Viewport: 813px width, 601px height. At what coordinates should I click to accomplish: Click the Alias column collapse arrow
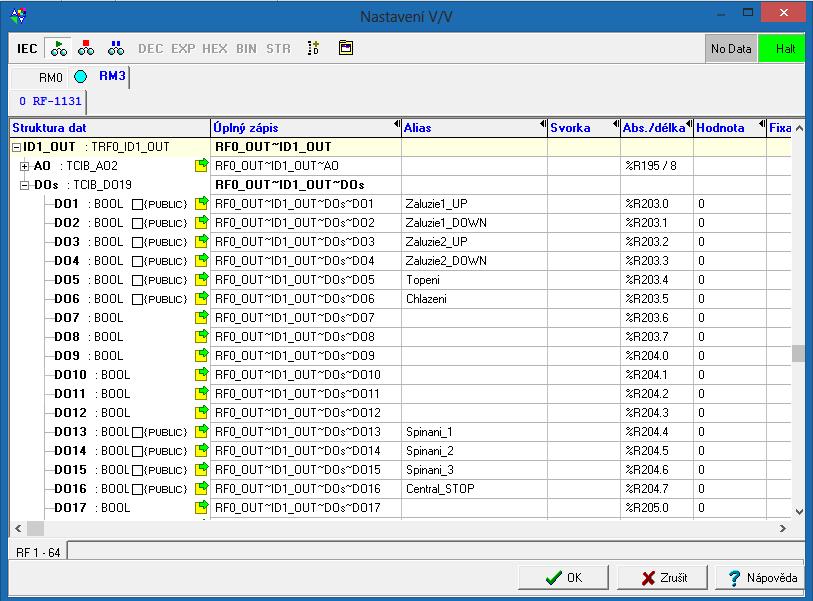tap(543, 124)
